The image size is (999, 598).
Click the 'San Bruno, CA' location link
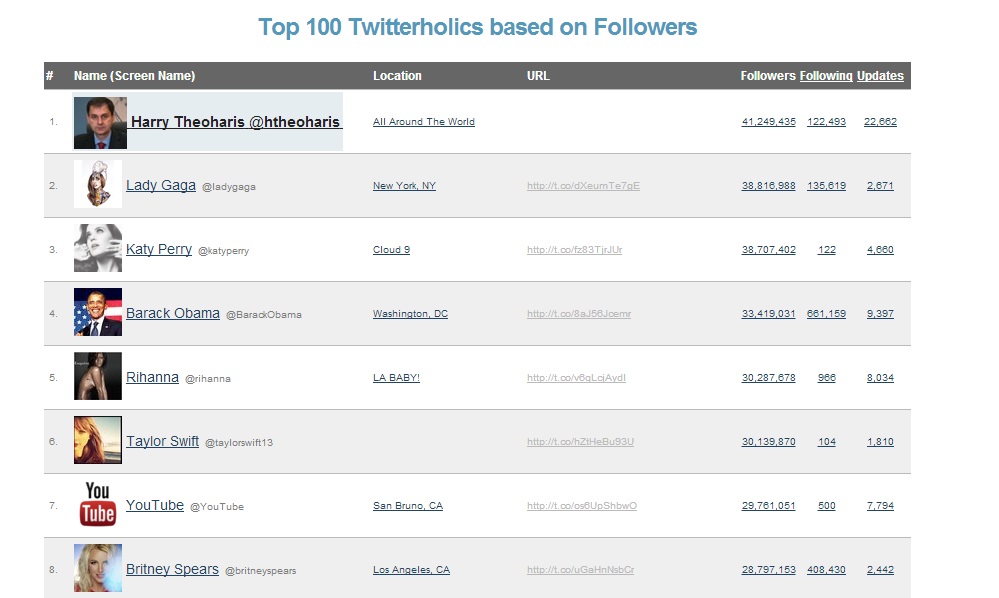pos(407,506)
